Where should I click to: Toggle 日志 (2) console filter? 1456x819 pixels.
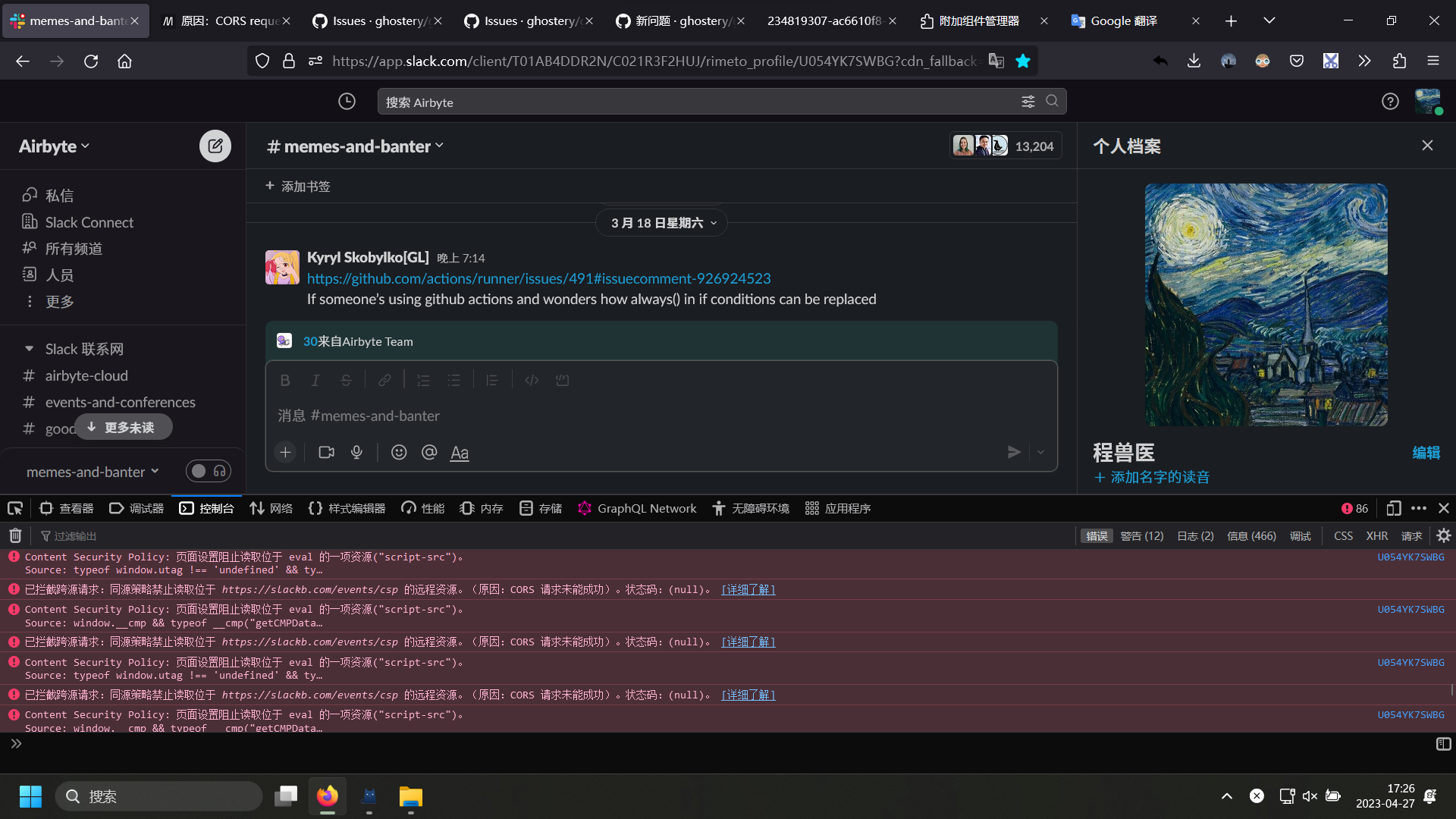(x=1195, y=535)
